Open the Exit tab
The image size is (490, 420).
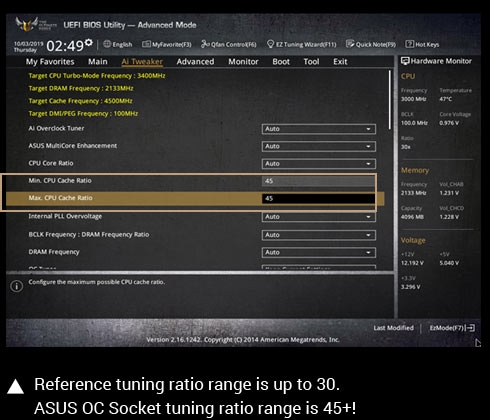pyautogui.click(x=340, y=62)
